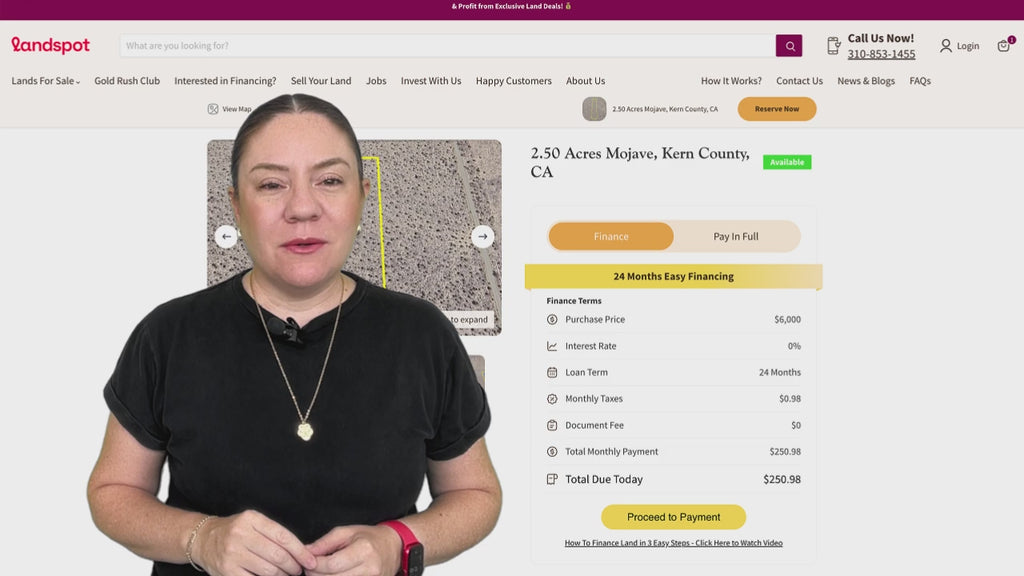Click the phone icon beside Call Us Now
Screen dimensions: 1024x576
833,46
